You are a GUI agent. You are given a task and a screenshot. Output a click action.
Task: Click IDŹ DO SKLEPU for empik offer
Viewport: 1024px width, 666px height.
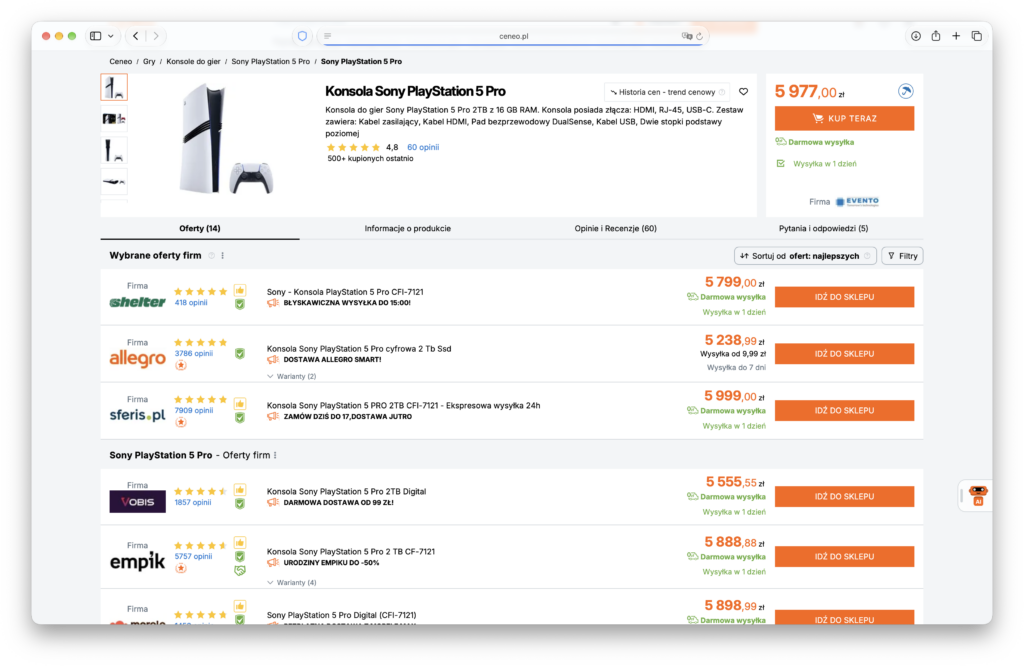[844, 557]
